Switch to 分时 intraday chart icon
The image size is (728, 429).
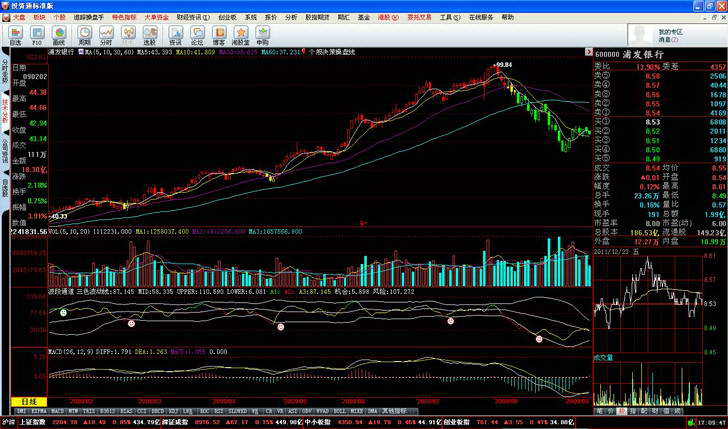[106, 35]
